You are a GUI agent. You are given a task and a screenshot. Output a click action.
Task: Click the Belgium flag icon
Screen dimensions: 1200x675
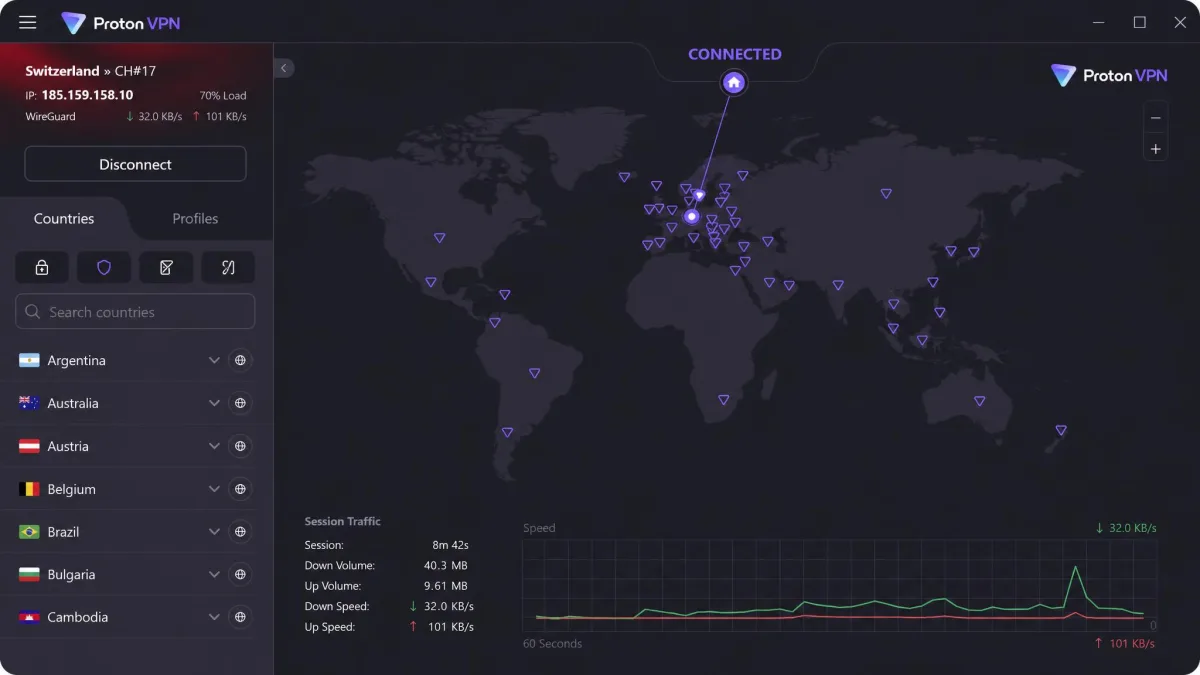[x=29, y=489]
